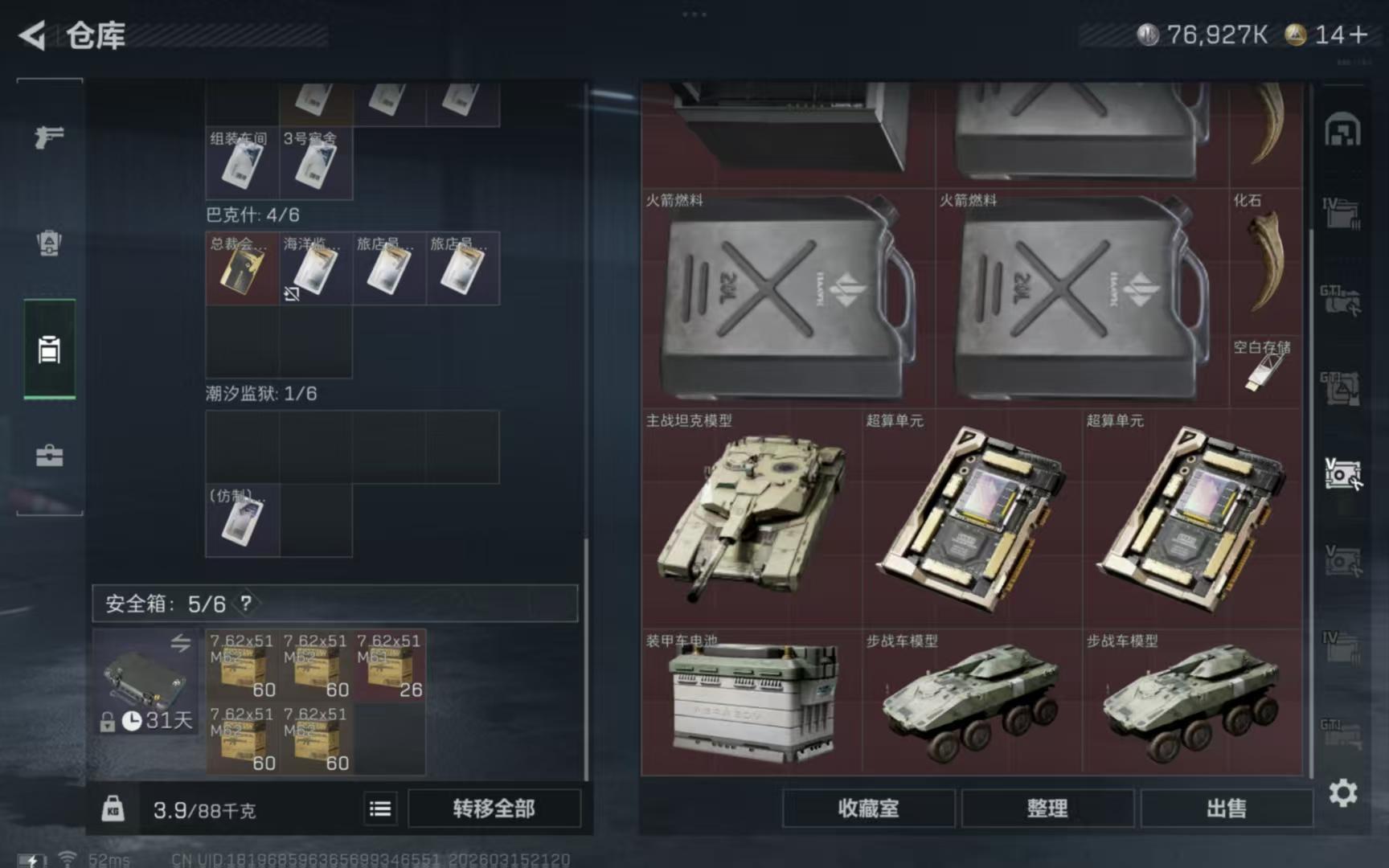Select the top warehouse container icon on right
The height and width of the screenshot is (868, 1389).
coord(1342,130)
